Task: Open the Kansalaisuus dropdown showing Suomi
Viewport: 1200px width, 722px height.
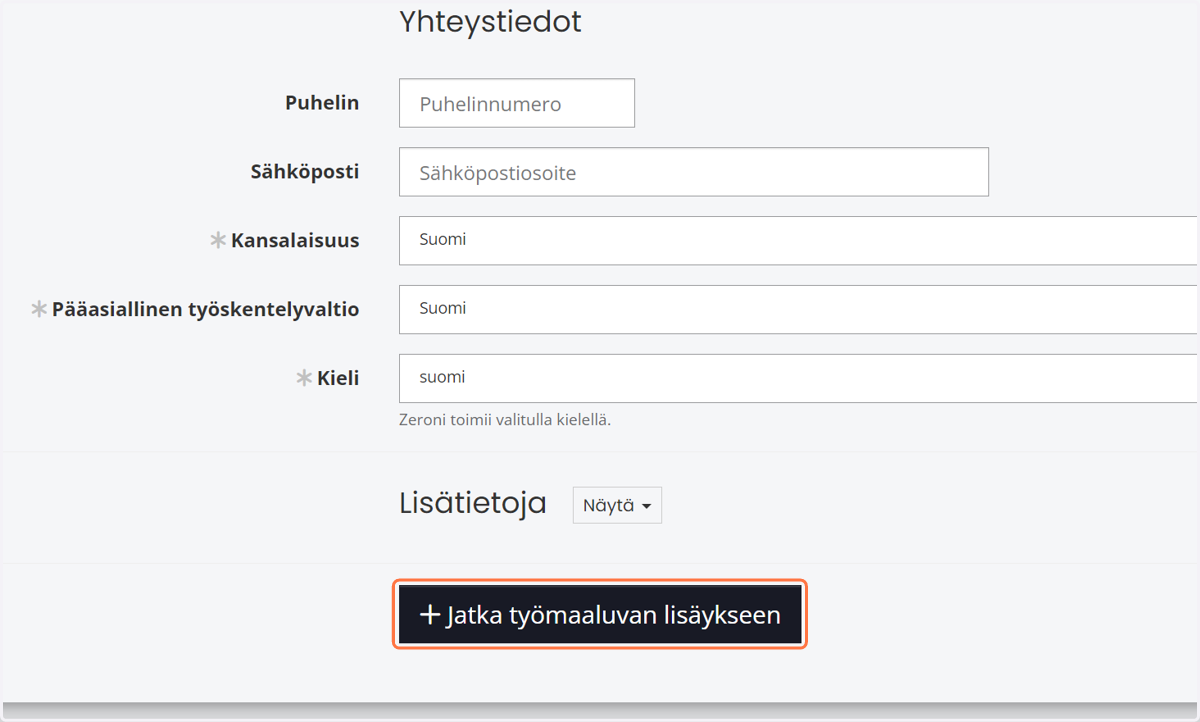Action: coord(799,240)
